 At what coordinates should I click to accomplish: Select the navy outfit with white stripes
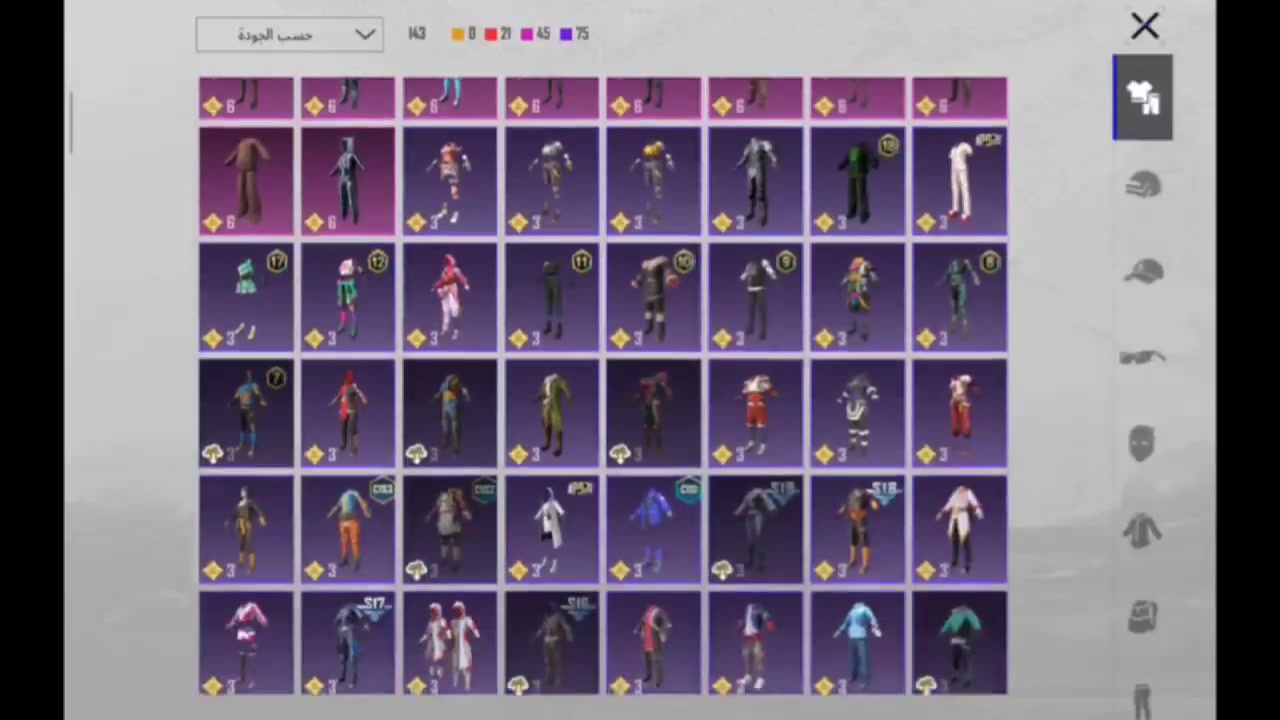pyautogui.click(x=858, y=413)
